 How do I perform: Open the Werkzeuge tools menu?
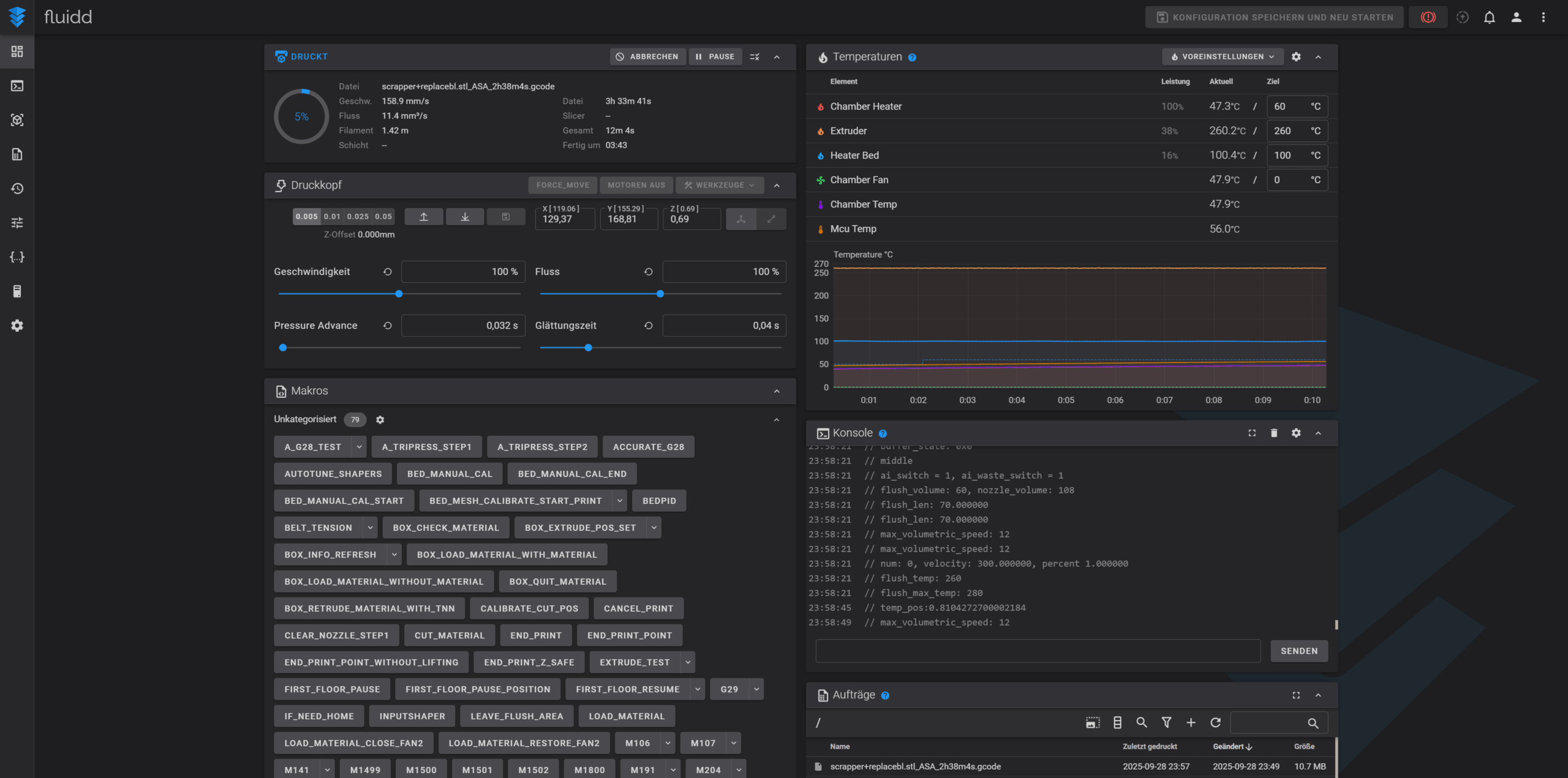719,185
